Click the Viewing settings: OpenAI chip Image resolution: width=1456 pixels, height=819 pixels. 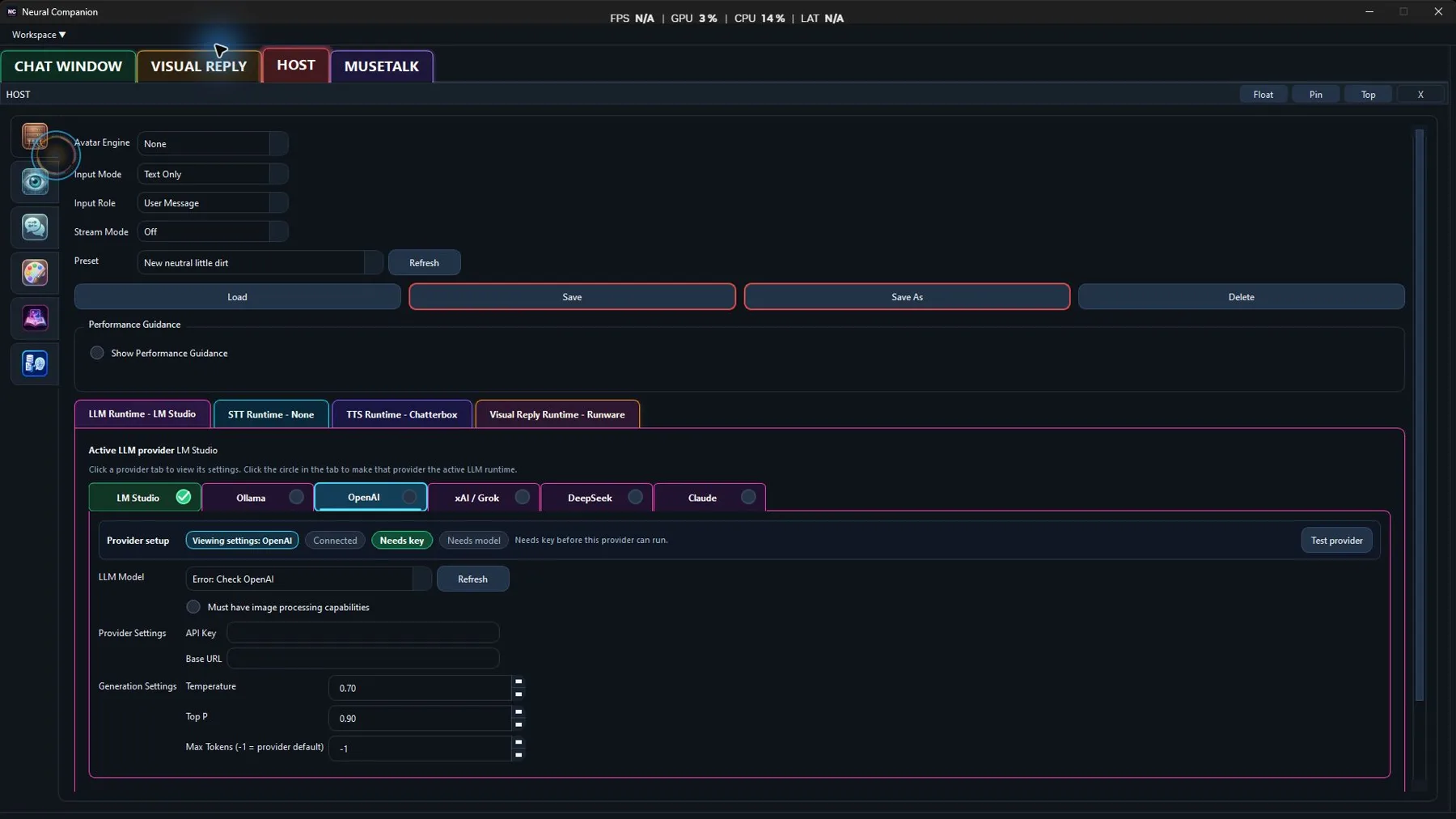click(x=242, y=540)
